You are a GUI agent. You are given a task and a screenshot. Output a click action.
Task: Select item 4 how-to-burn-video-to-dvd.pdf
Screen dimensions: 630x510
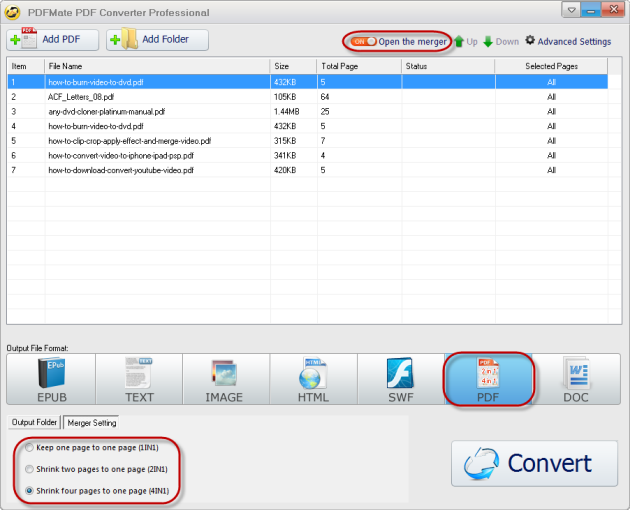point(308,126)
